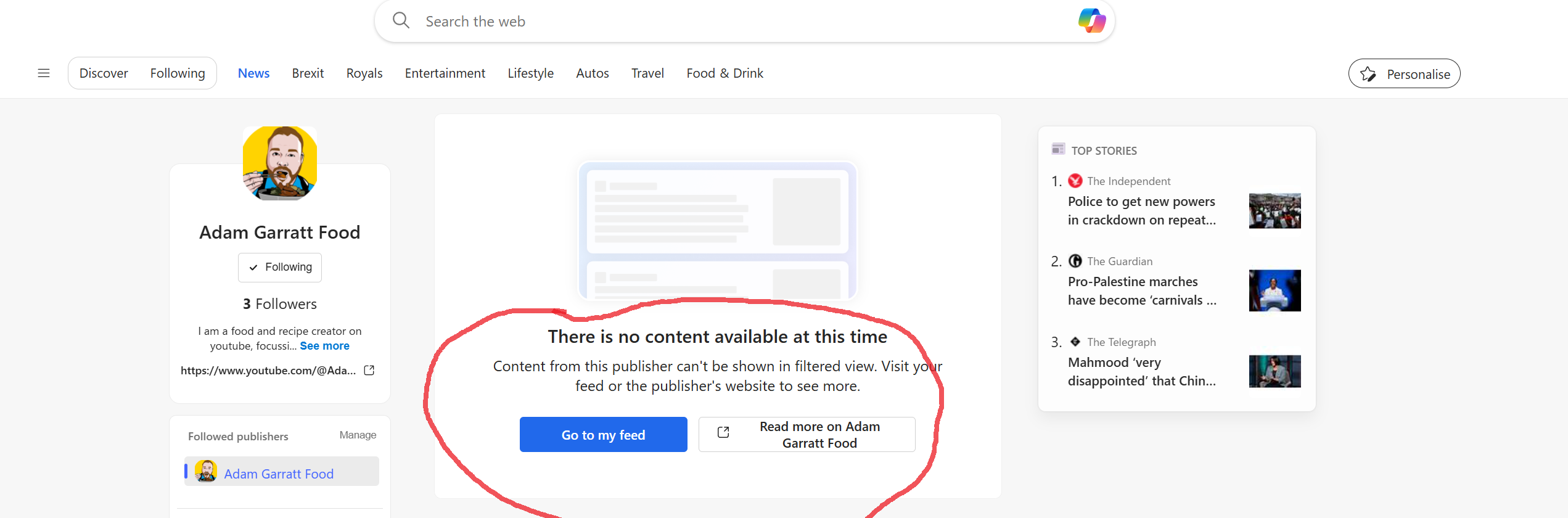This screenshot has width=1568, height=518.
Task: Click Go to my feed button
Action: pyautogui.click(x=603, y=435)
